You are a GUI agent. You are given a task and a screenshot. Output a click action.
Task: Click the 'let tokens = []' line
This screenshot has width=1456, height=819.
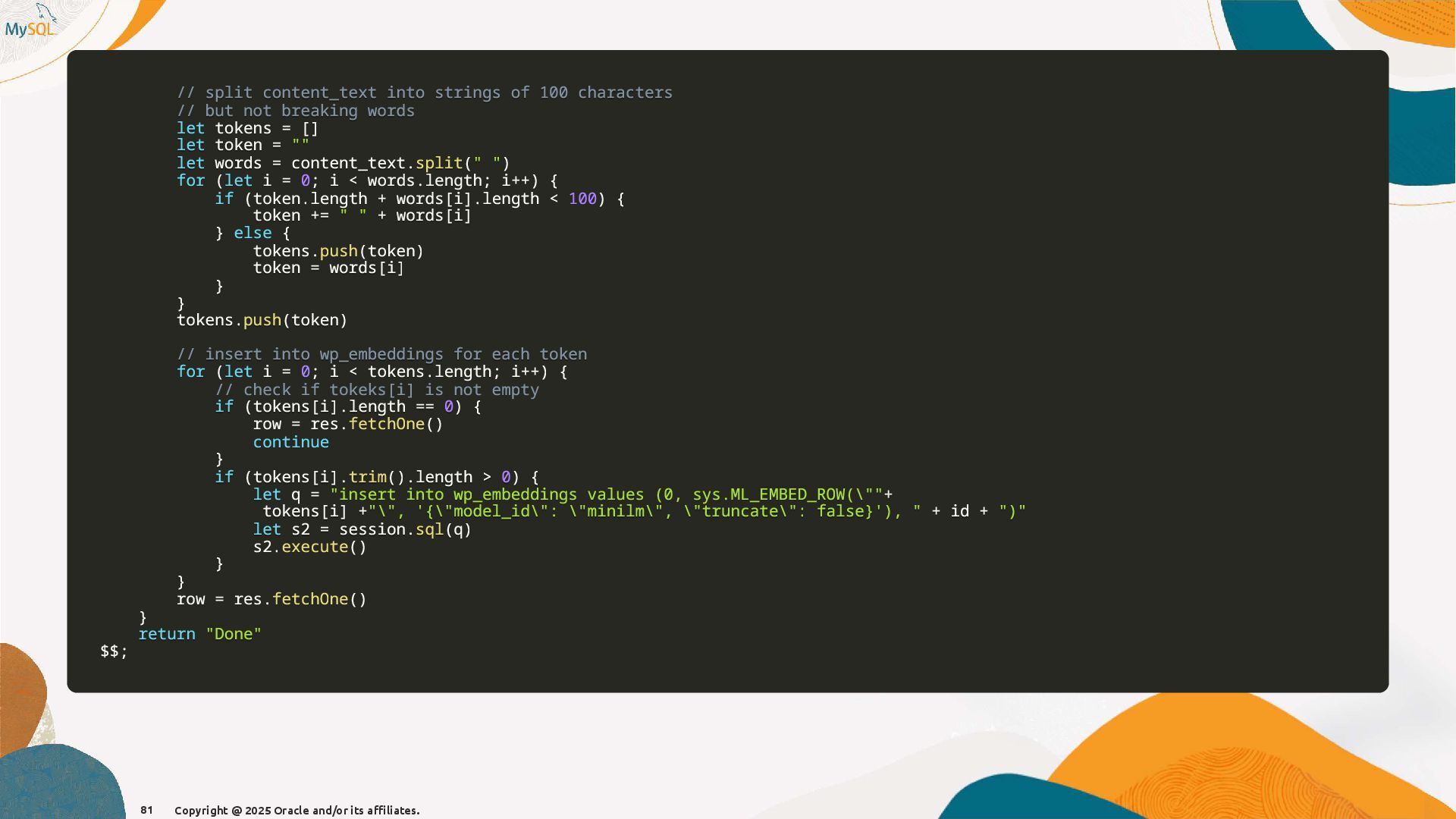point(247,128)
